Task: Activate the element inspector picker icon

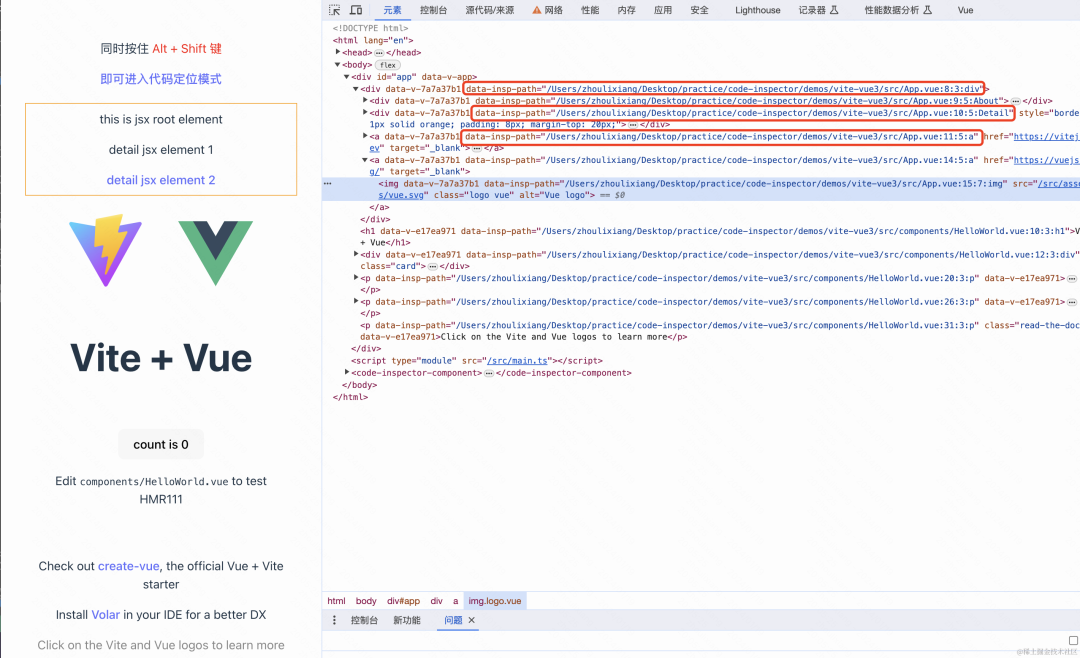Action: coord(334,10)
